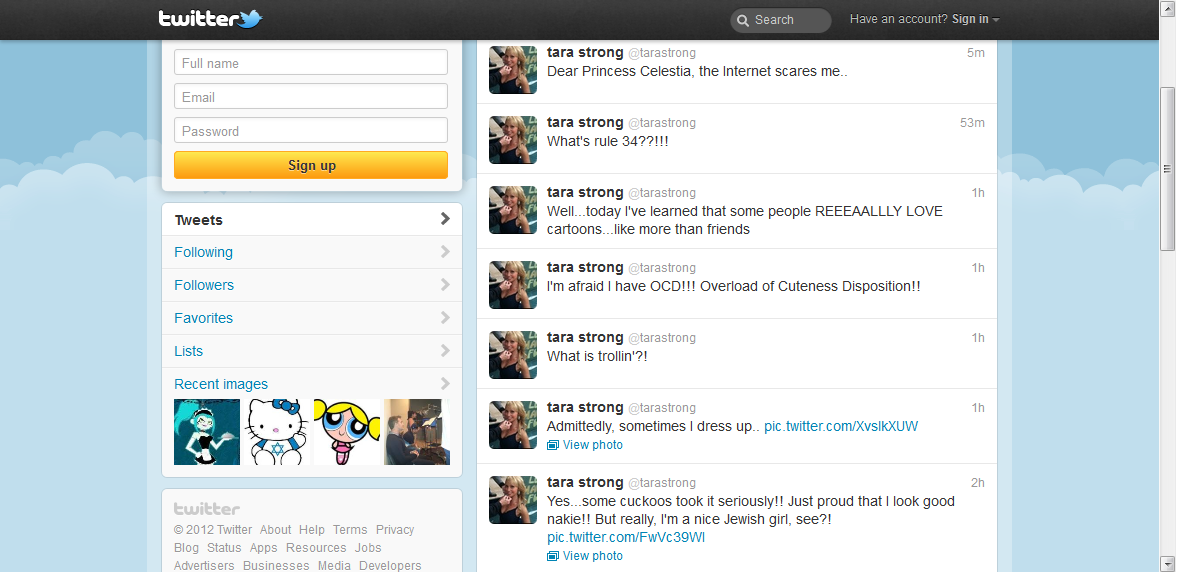Screen dimensions: 1177x572
Task: Click avatar on OCD tweet
Action: (x=513, y=284)
